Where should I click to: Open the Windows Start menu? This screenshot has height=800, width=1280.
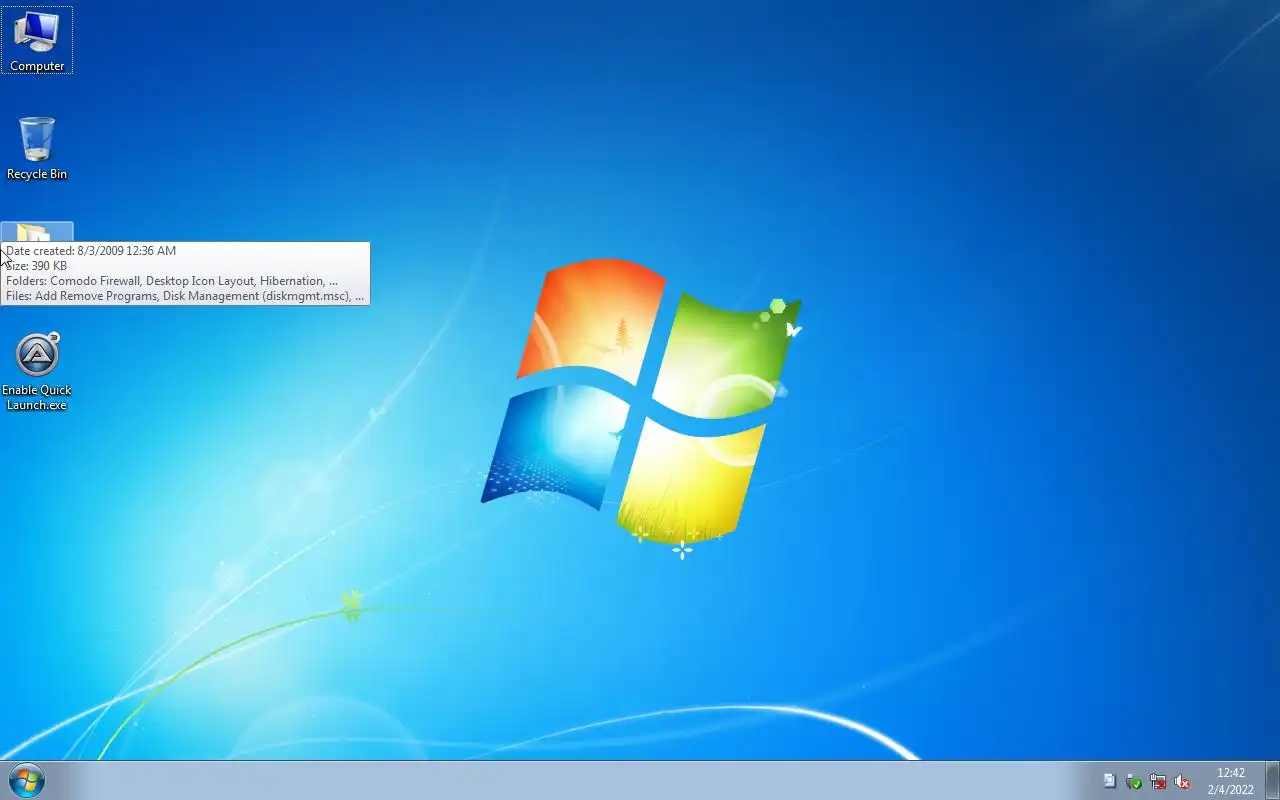[x=27, y=780]
